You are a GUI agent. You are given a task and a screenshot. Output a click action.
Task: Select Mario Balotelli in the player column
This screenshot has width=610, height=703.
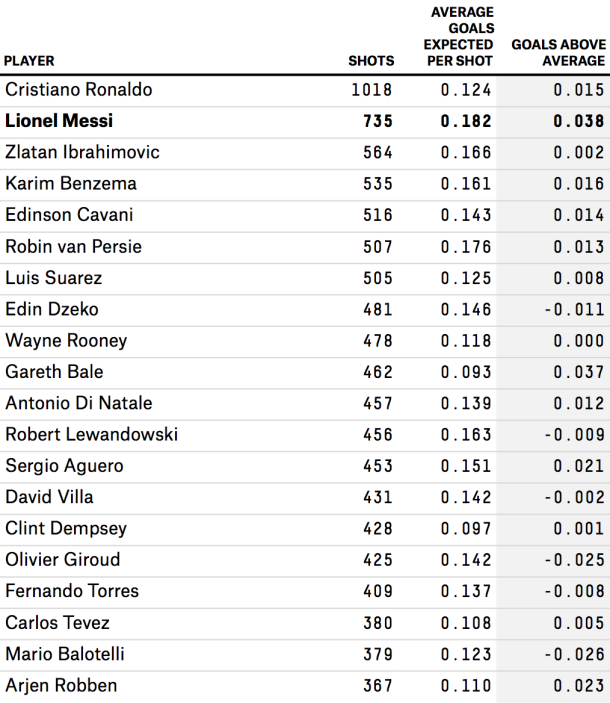pos(65,654)
